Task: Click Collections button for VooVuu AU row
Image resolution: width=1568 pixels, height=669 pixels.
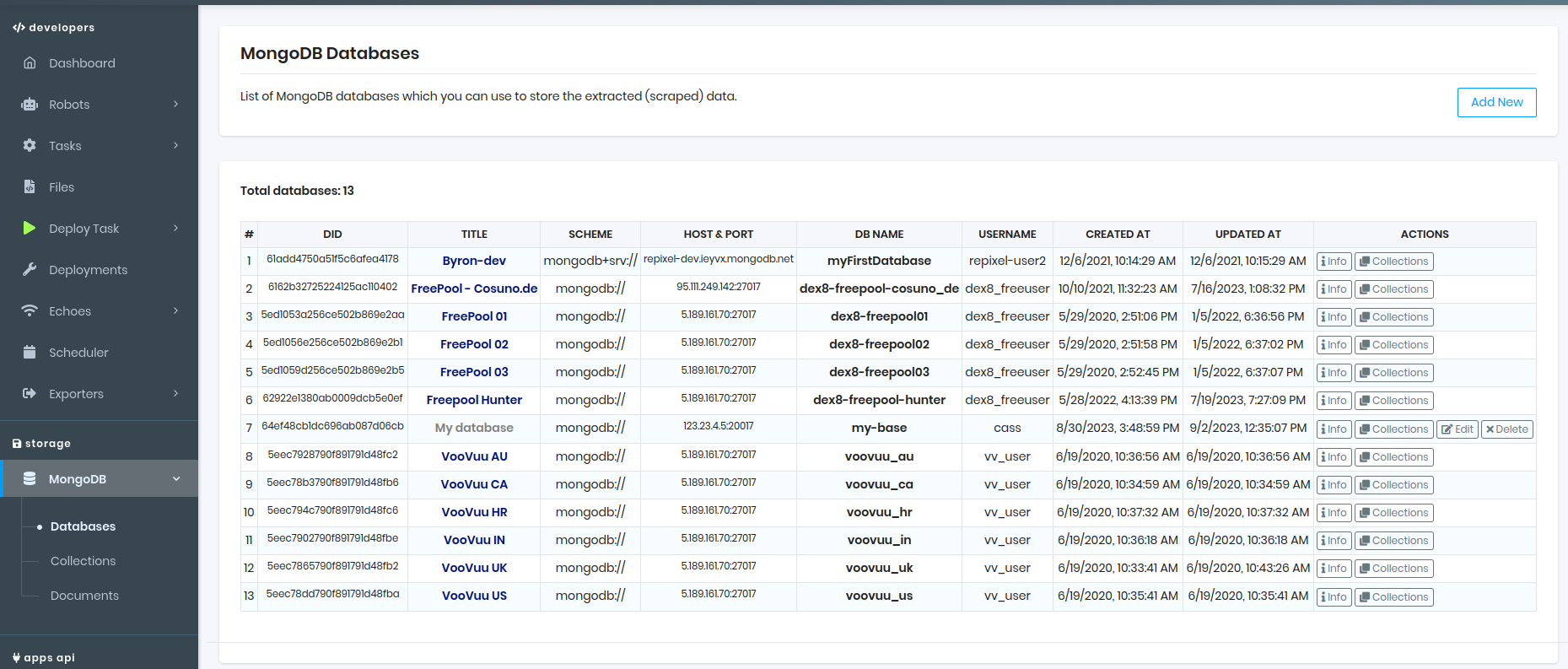Action: [1393, 457]
